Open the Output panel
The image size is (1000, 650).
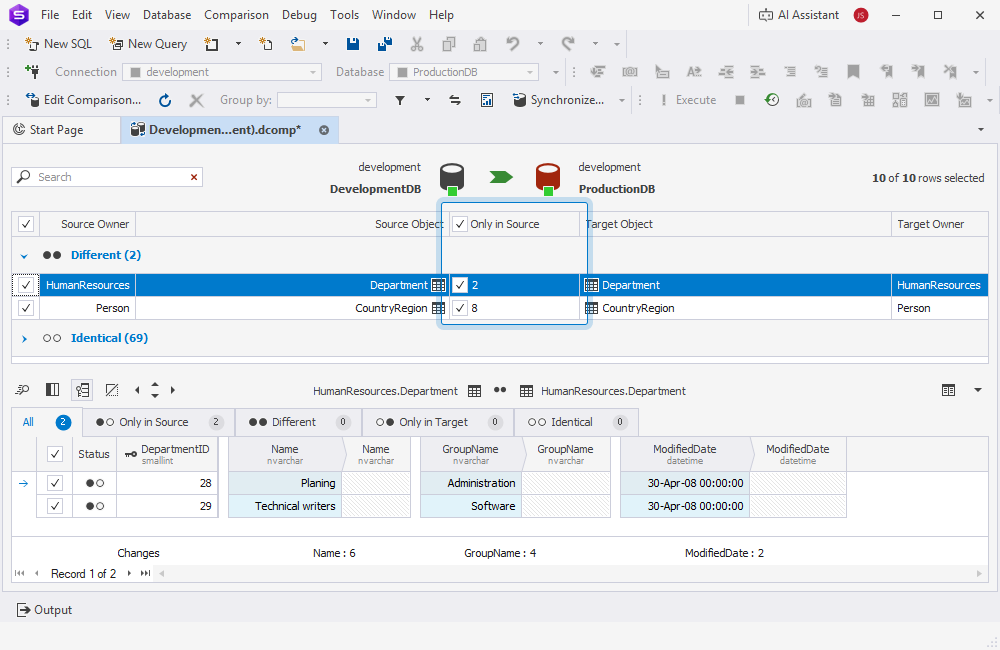click(x=45, y=610)
